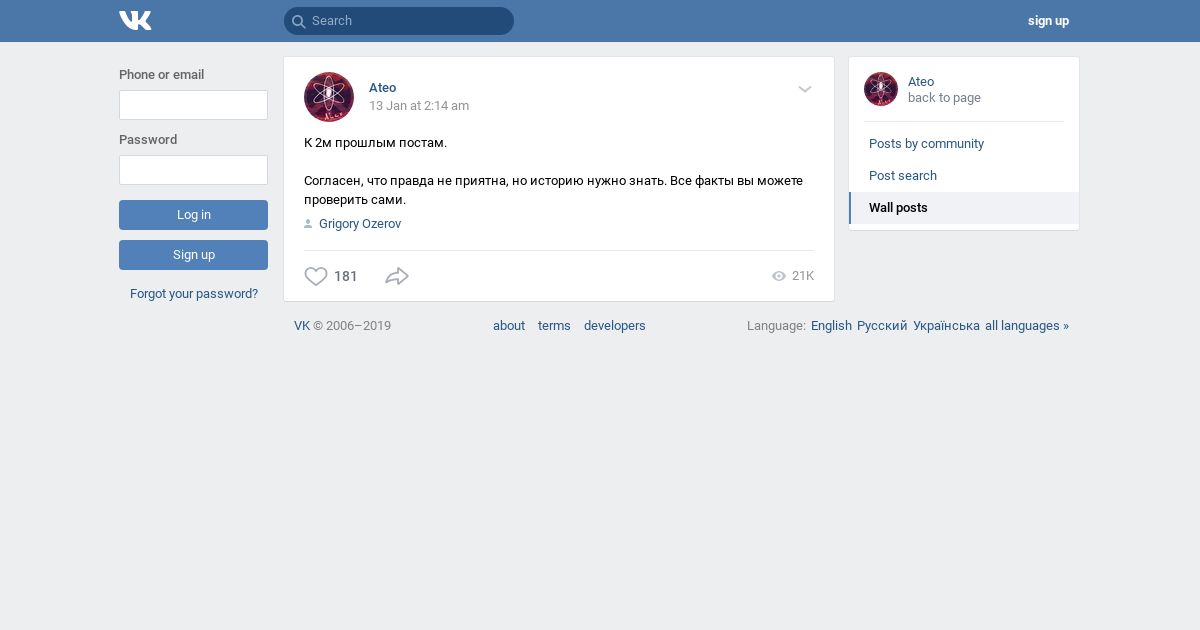Like the post with heart icon
Screen dimensions: 1200x630
tap(316, 276)
